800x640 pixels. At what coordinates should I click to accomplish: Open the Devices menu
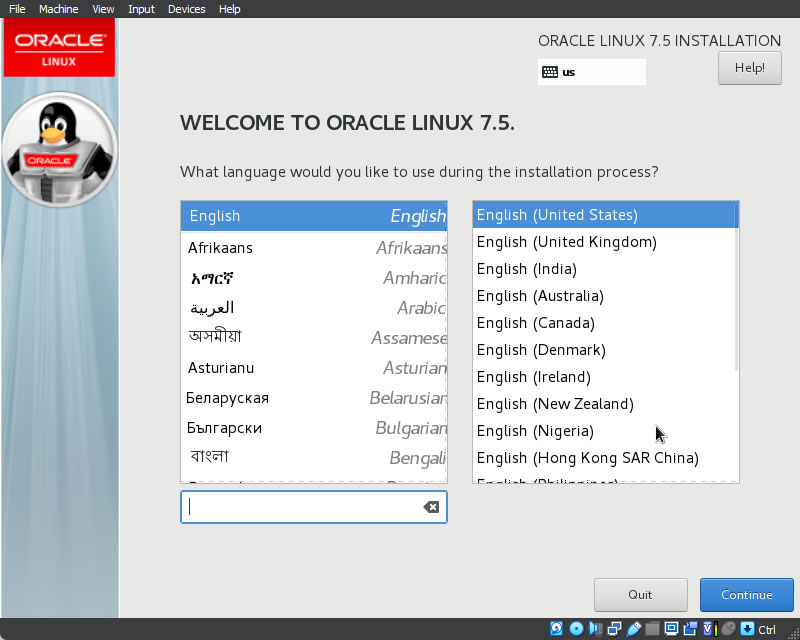(187, 9)
